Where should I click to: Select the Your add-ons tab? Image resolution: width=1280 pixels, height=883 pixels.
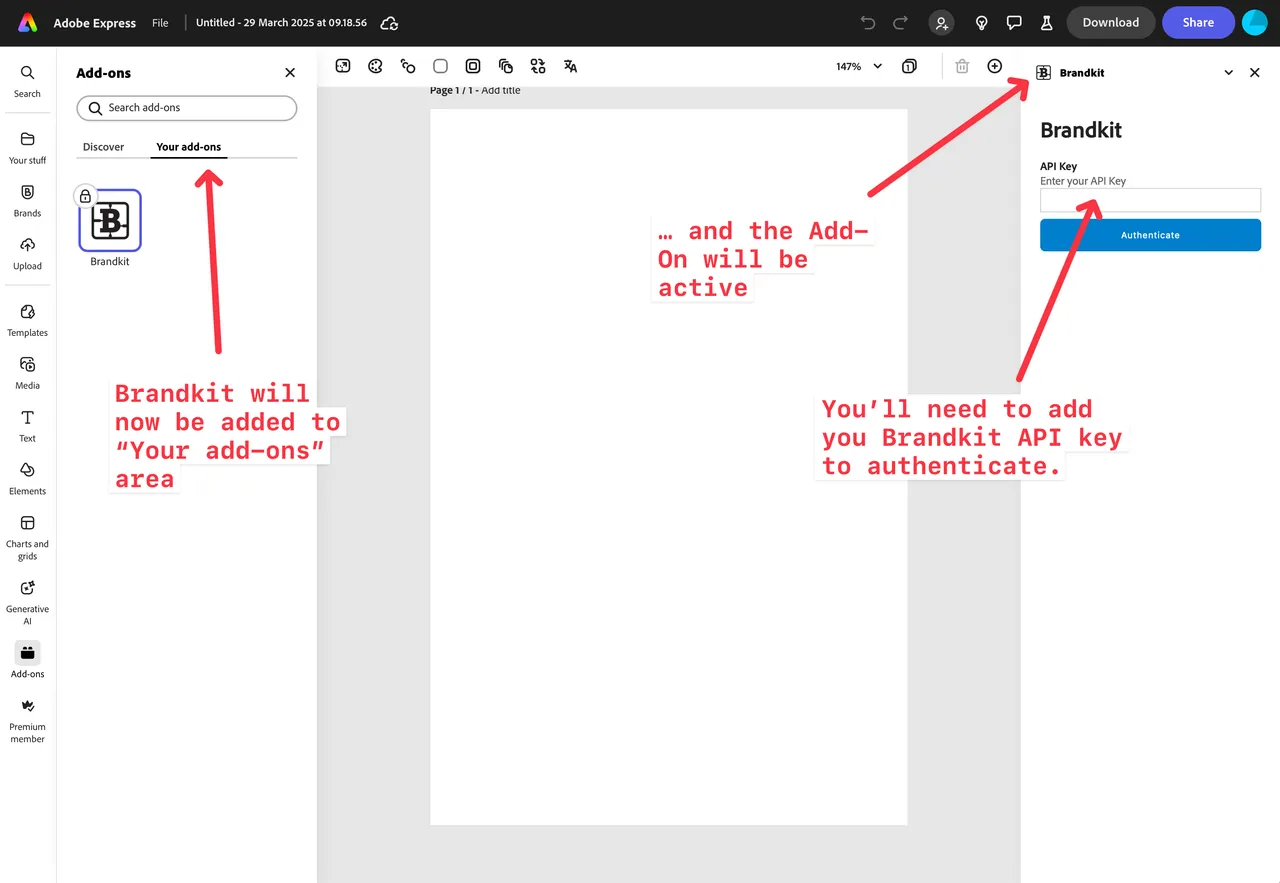[x=189, y=147]
